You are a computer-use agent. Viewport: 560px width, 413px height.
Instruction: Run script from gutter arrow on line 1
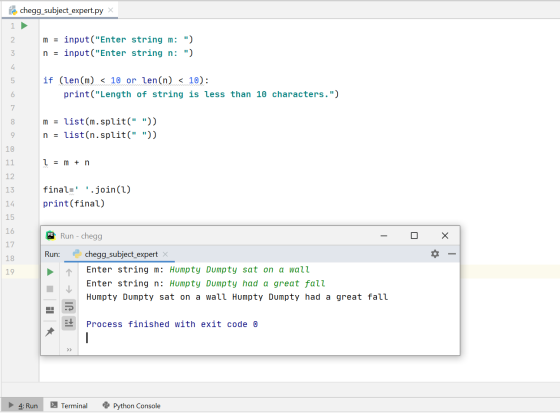pyautogui.click(x=24, y=26)
